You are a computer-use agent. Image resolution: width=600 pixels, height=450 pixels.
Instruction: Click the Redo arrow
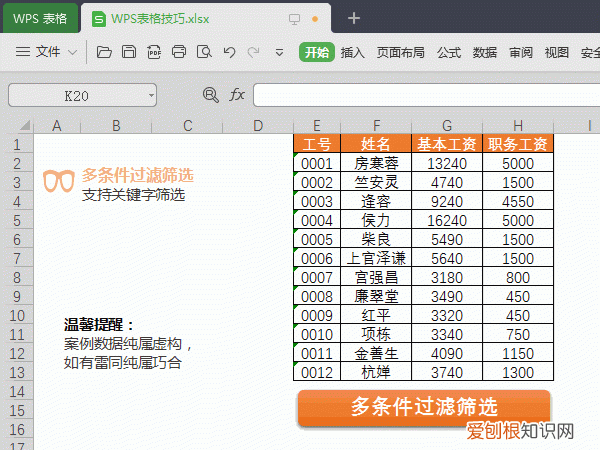[253, 52]
